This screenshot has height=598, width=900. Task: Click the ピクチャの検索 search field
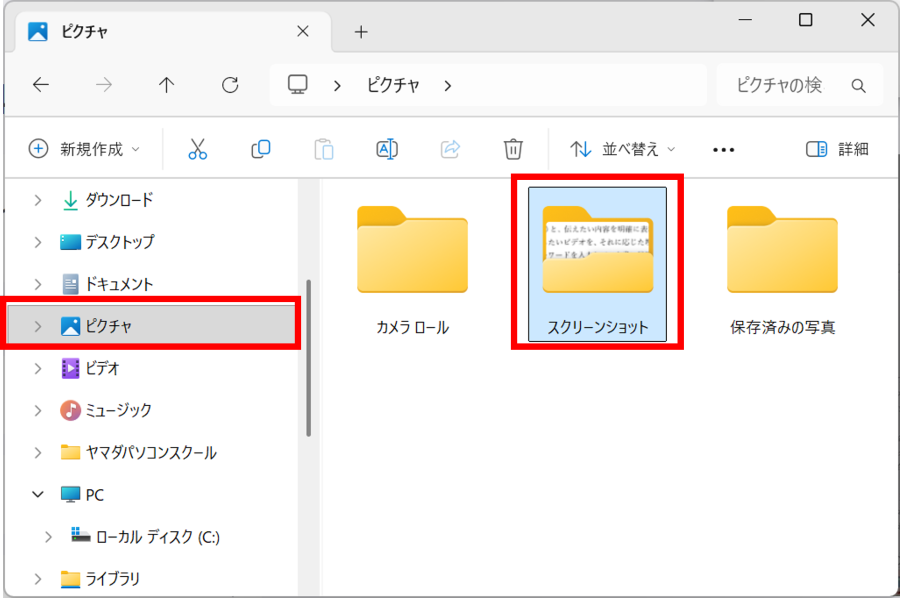coord(790,85)
